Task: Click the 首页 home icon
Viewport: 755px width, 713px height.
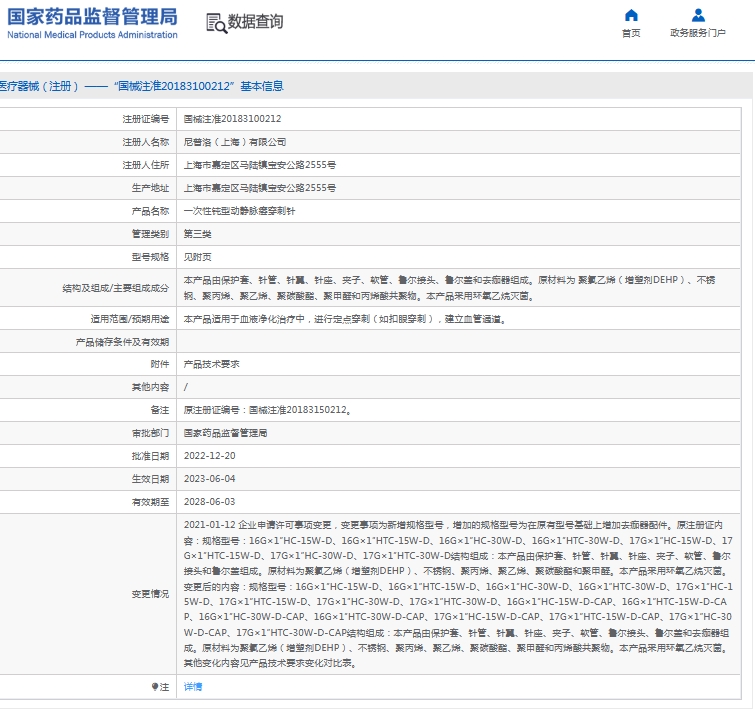Action: click(x=631, y=15)
